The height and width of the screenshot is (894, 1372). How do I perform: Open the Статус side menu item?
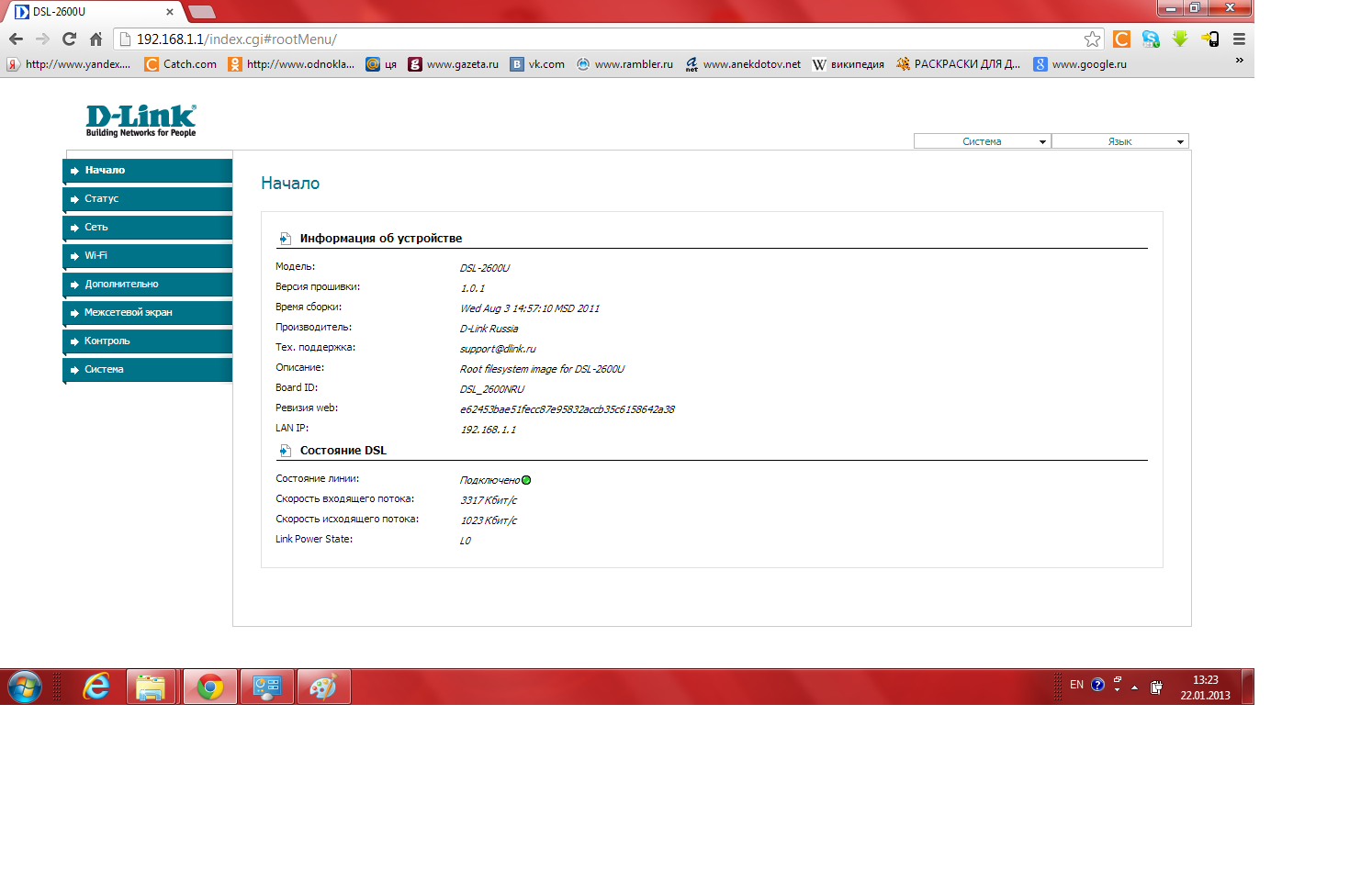(x=147, y=199)
